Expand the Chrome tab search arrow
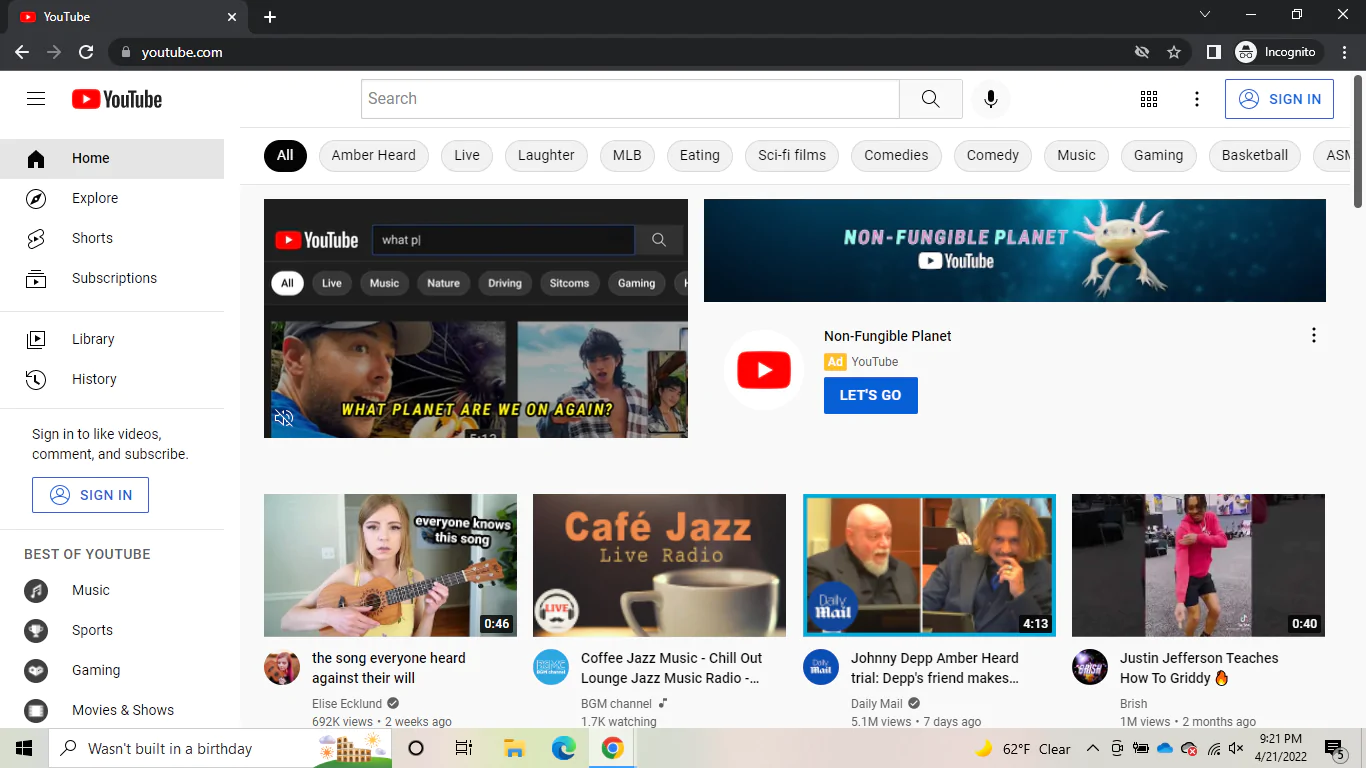The image size is (1366, 768). coord(1205,15)
